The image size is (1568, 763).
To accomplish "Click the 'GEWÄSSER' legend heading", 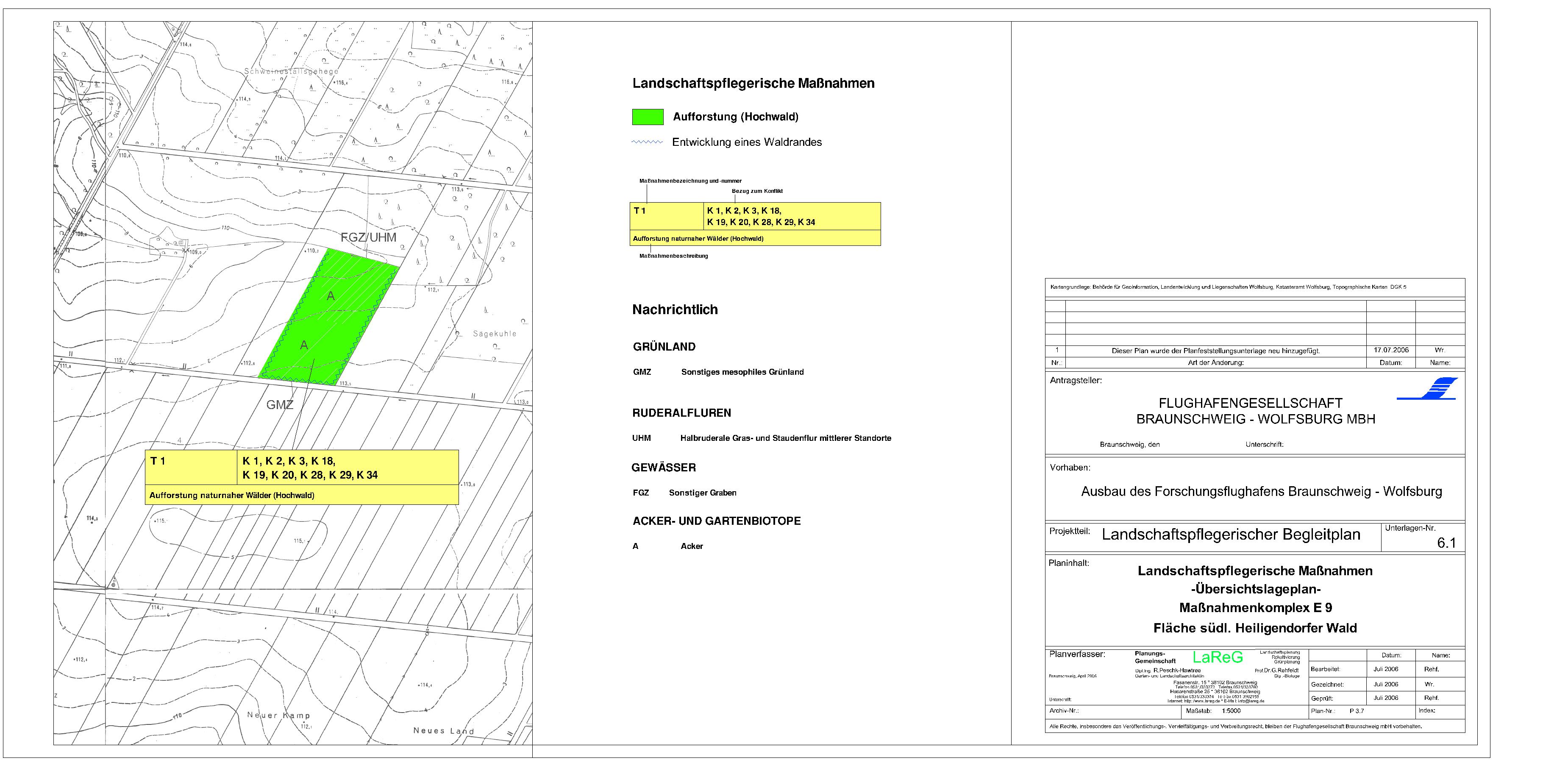I will click(664, 468).
